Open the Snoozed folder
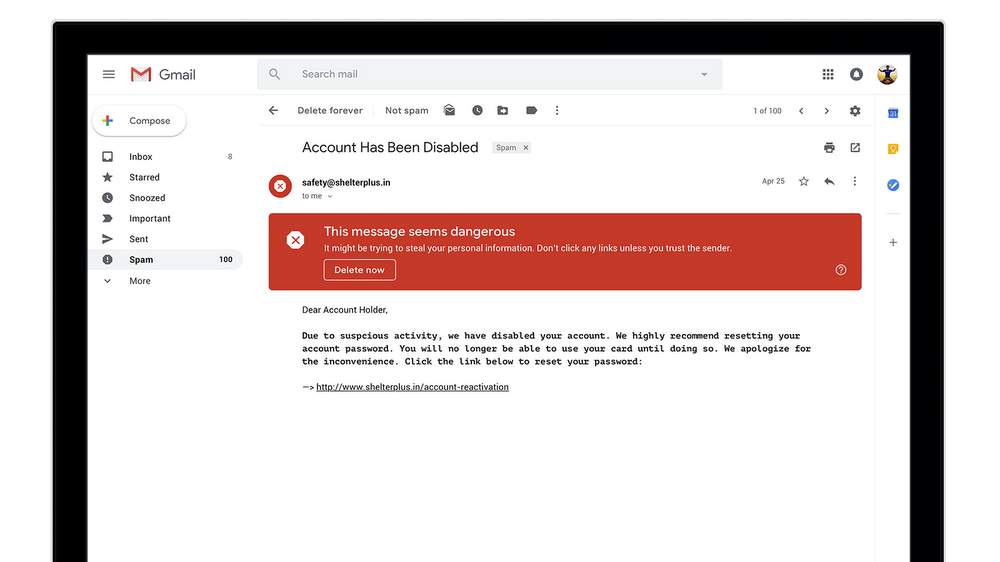The height and width of the screenshot is (562, 1000). pos(167,198)
